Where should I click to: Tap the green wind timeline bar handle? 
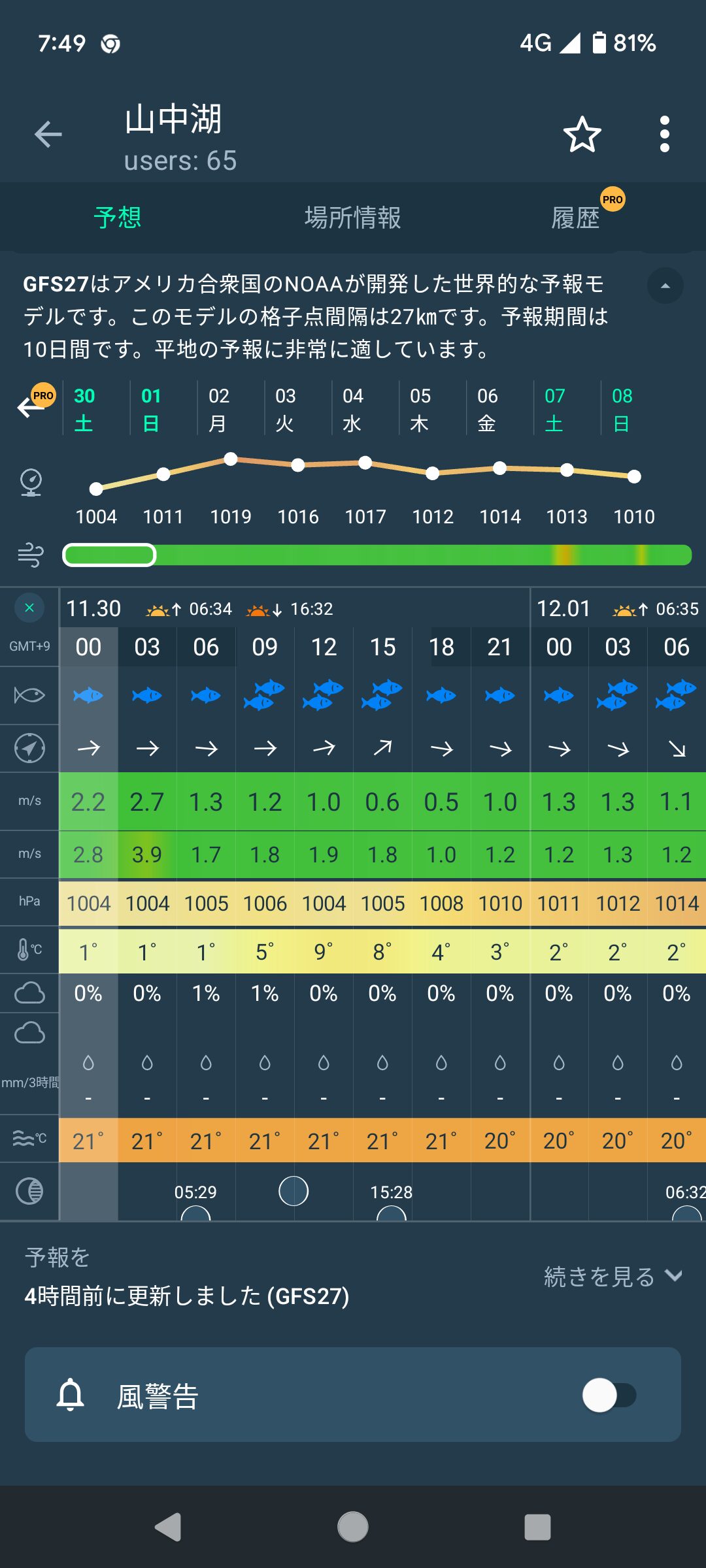(x=109, y=555)
